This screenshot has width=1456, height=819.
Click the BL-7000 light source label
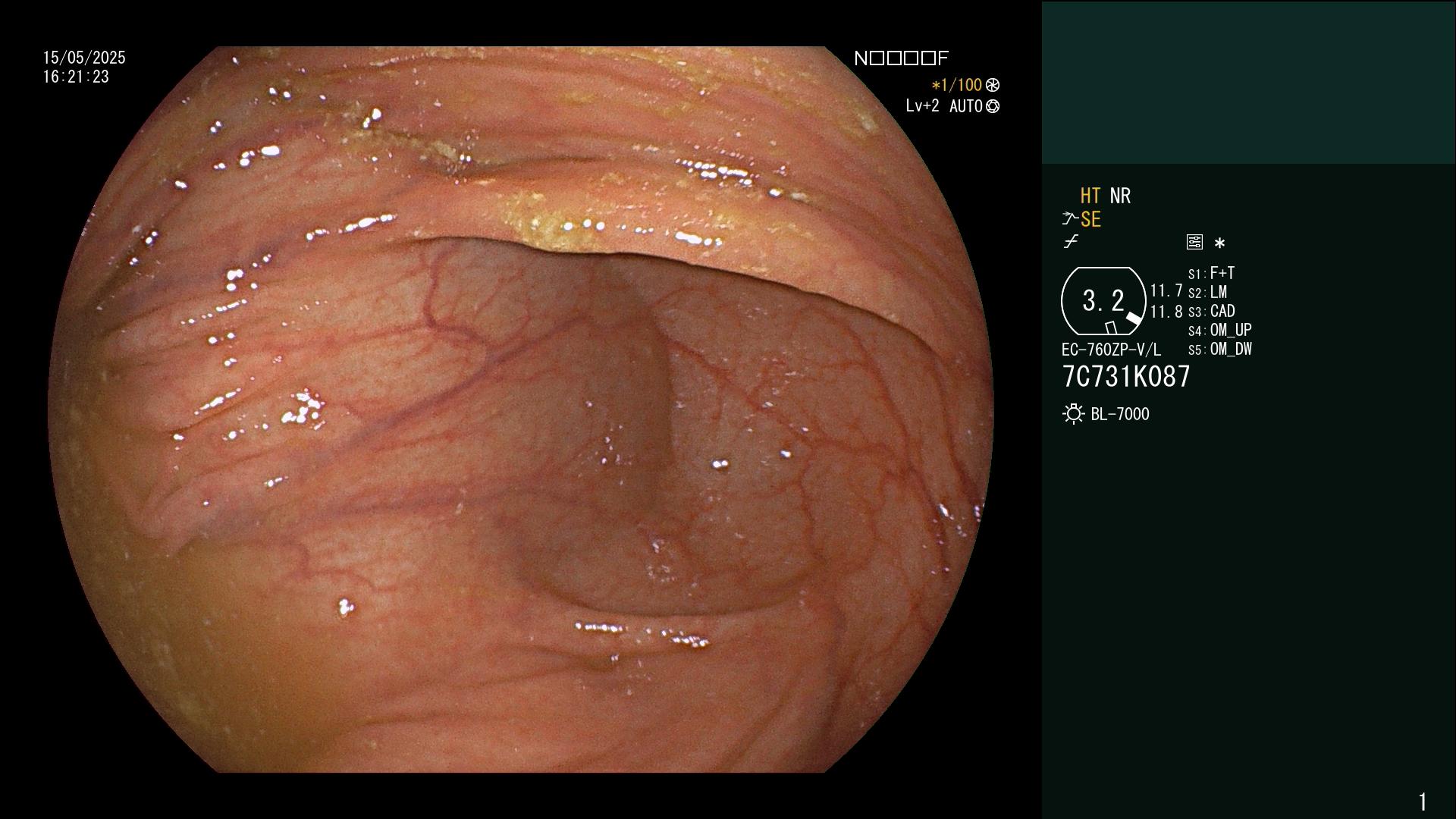click(1120, 414)
